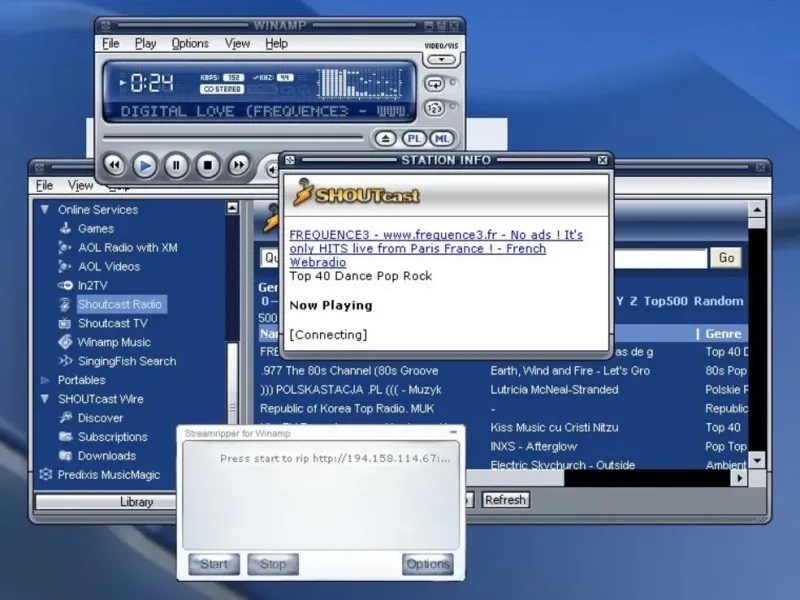
Task: Click the Go search button
Action: pos(726,258)
